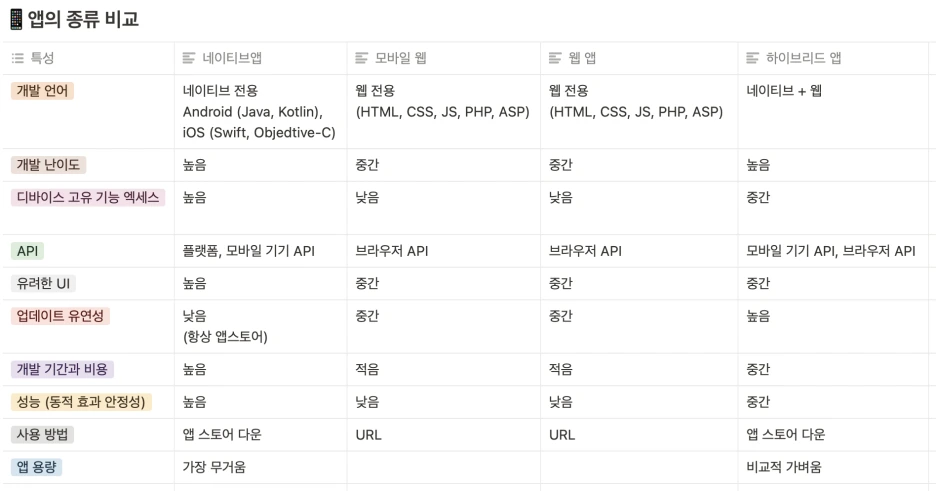
Task: Click the green API tag
Action: pos(27,251)
